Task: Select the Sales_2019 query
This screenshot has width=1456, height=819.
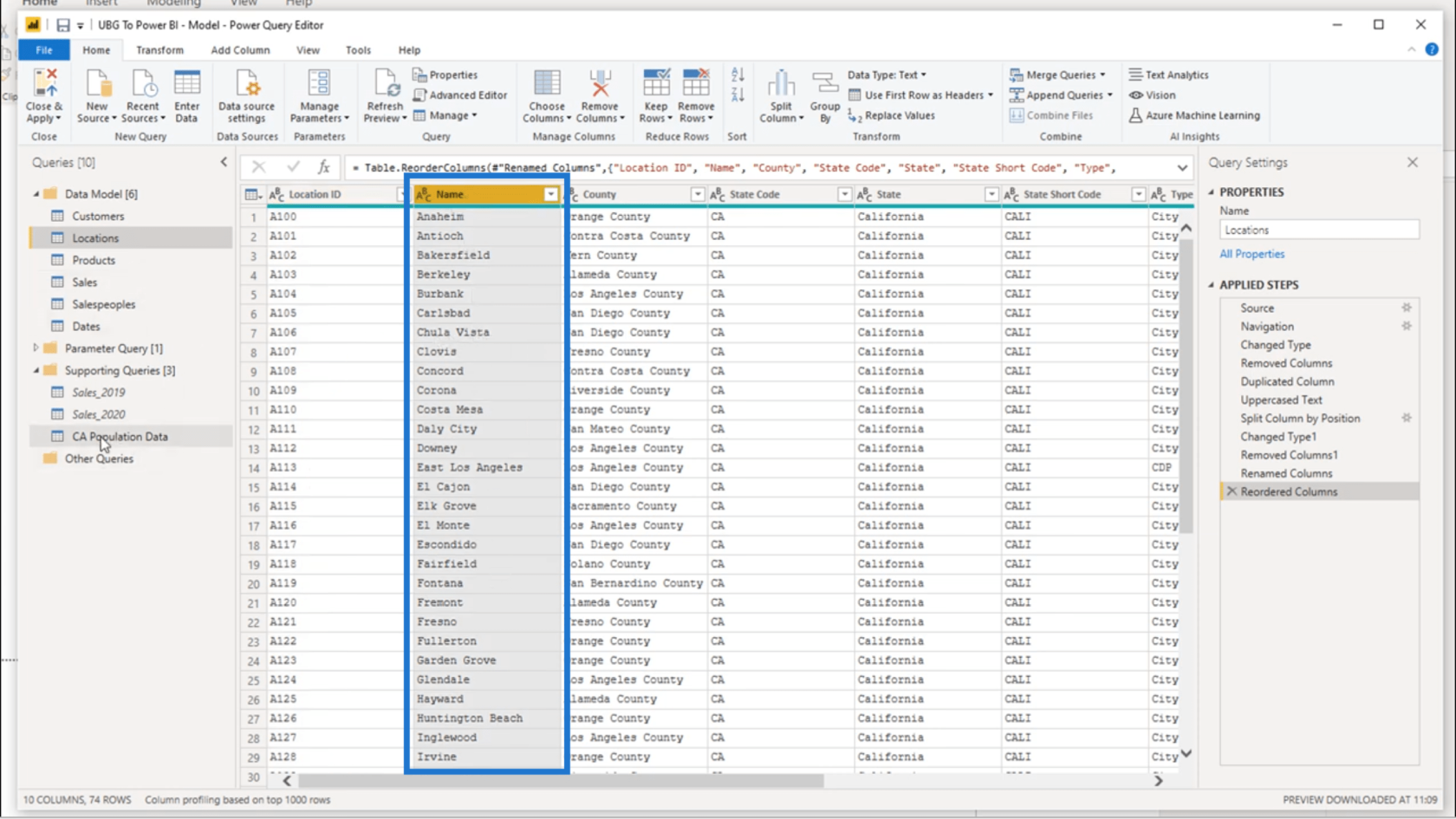Action: pos(98,393)
